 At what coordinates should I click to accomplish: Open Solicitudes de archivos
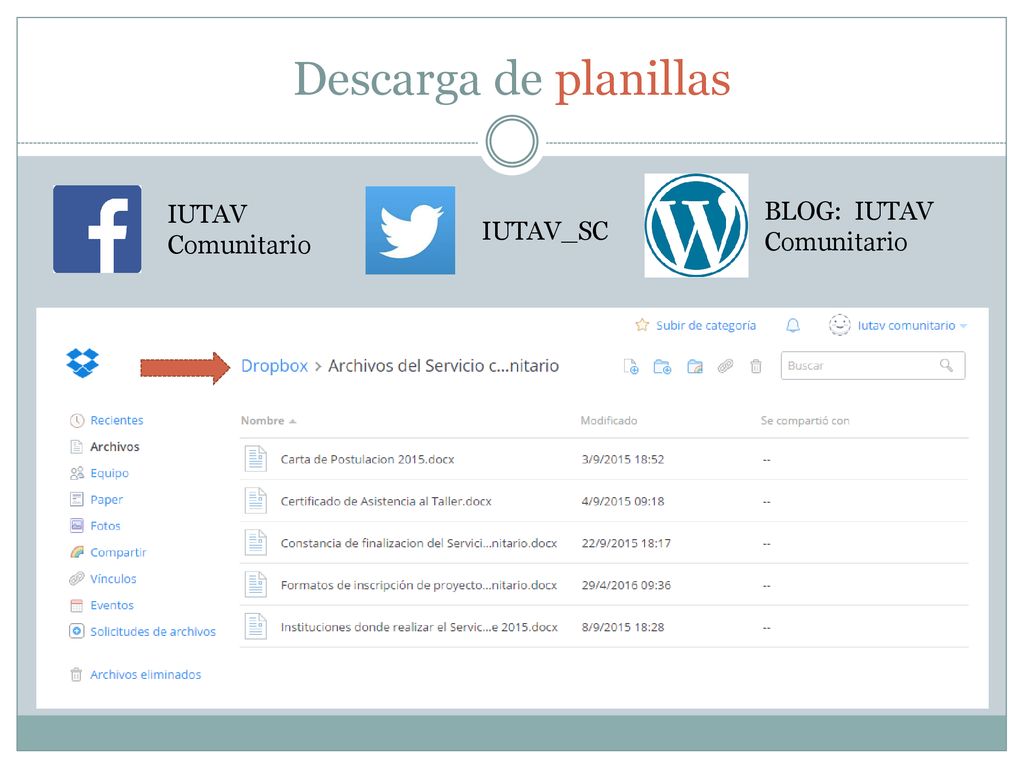[153, 632]
